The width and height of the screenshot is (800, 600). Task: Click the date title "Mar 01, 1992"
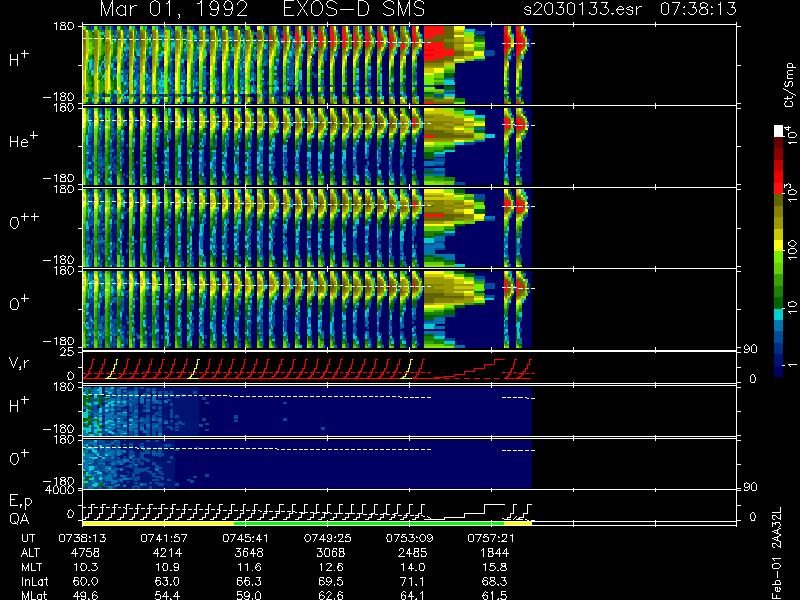click(x=173, y=9)
